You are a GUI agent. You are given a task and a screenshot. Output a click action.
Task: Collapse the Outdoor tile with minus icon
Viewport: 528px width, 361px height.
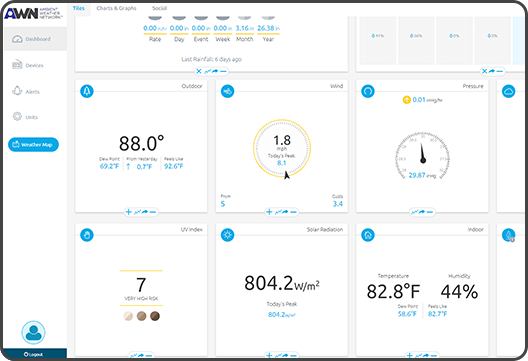click(x=153, y=212)
